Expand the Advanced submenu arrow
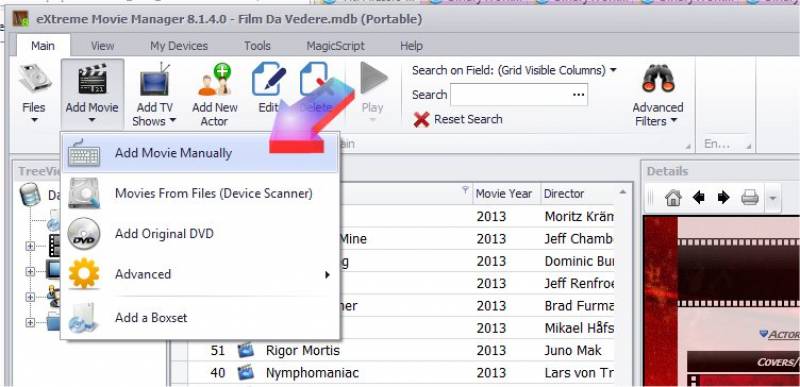Viewport: 800px width, 387px height. 327,275
